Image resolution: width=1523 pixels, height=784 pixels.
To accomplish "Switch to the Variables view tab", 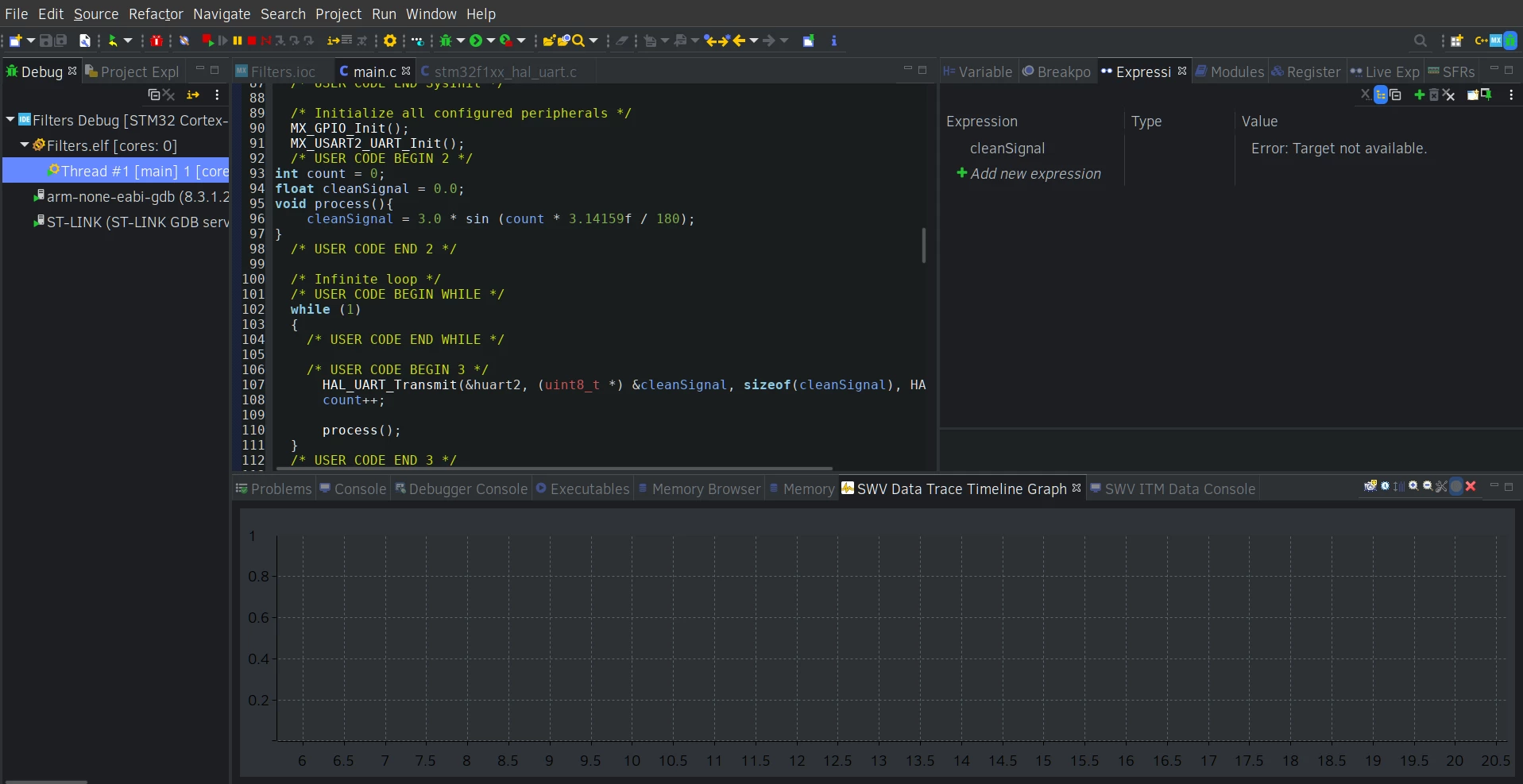I will pos(978,71).
